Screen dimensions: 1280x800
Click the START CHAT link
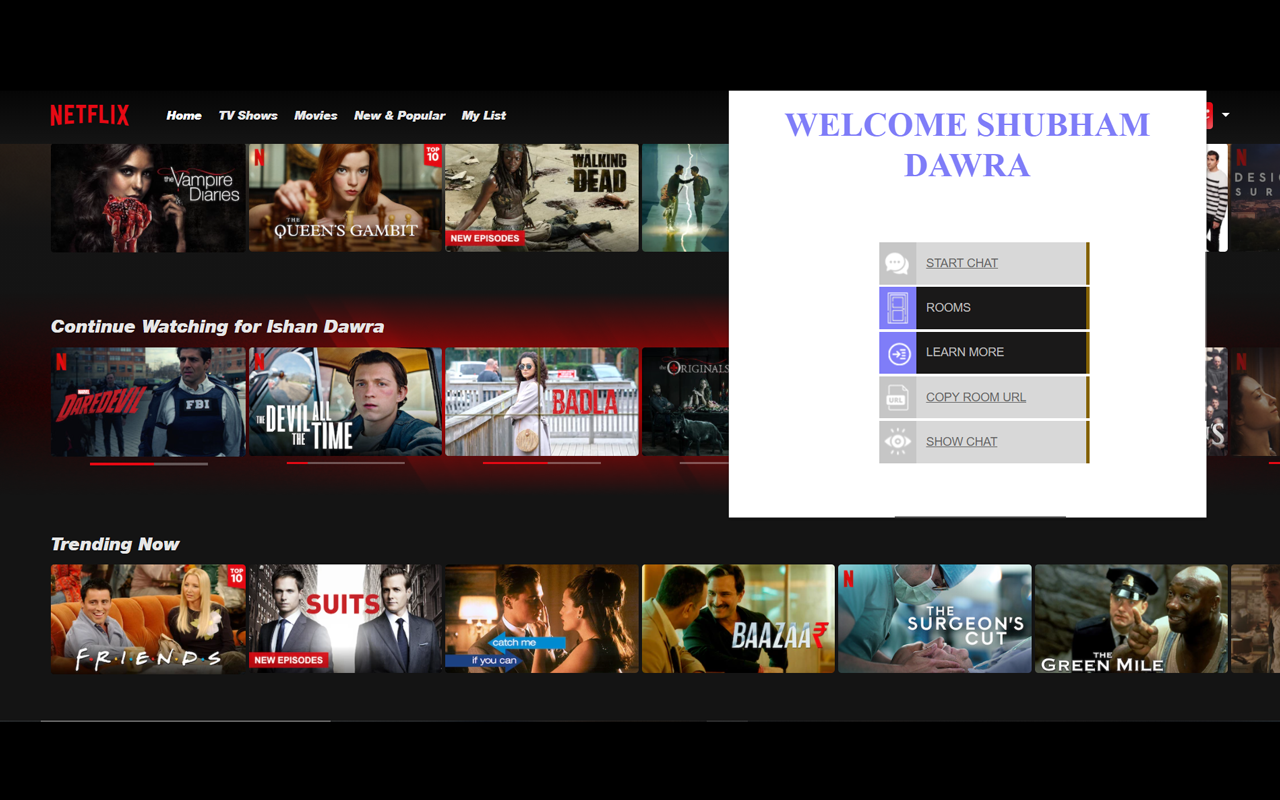click(961, 263)
